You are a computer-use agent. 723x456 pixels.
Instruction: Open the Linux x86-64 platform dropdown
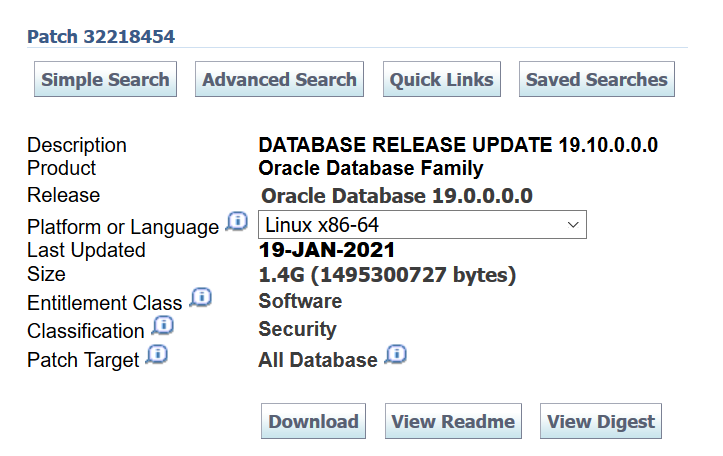coord(422,225)
